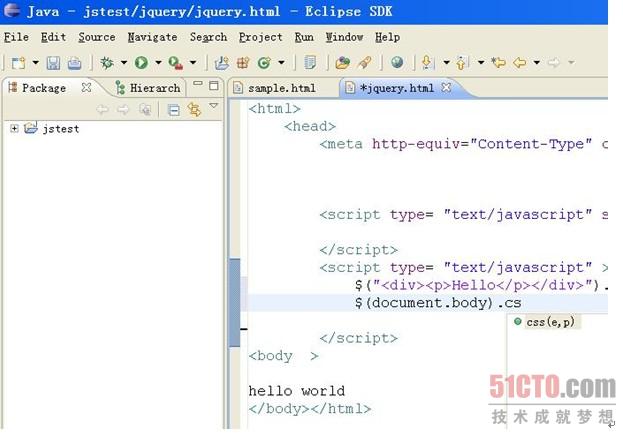This screenshot has height=433, width=623.
Task: Click the globe web browser icon
Action: (397, 62)
